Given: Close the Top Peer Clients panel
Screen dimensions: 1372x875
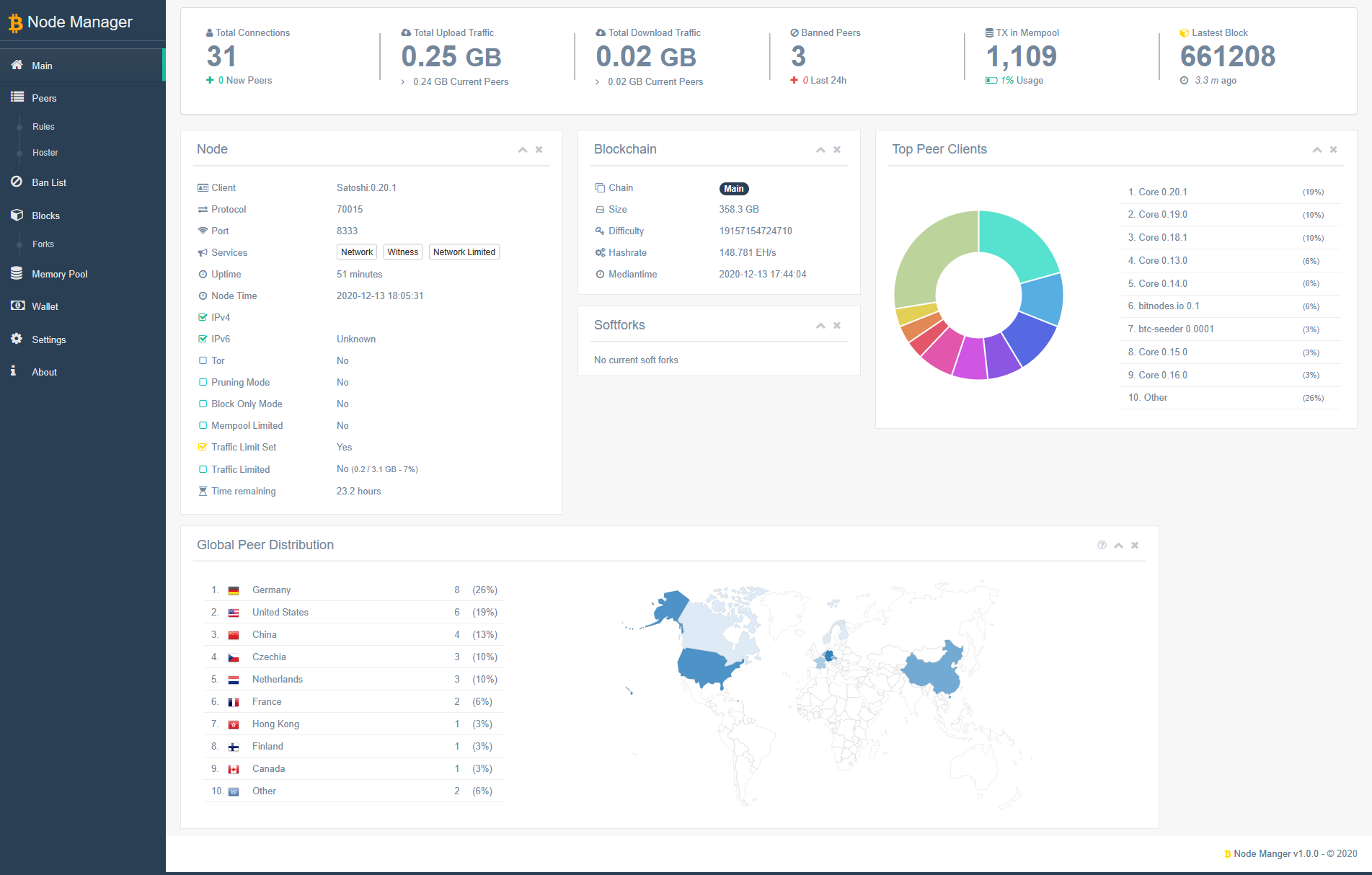Looking at the screenshot, I should coord(1333,150).
